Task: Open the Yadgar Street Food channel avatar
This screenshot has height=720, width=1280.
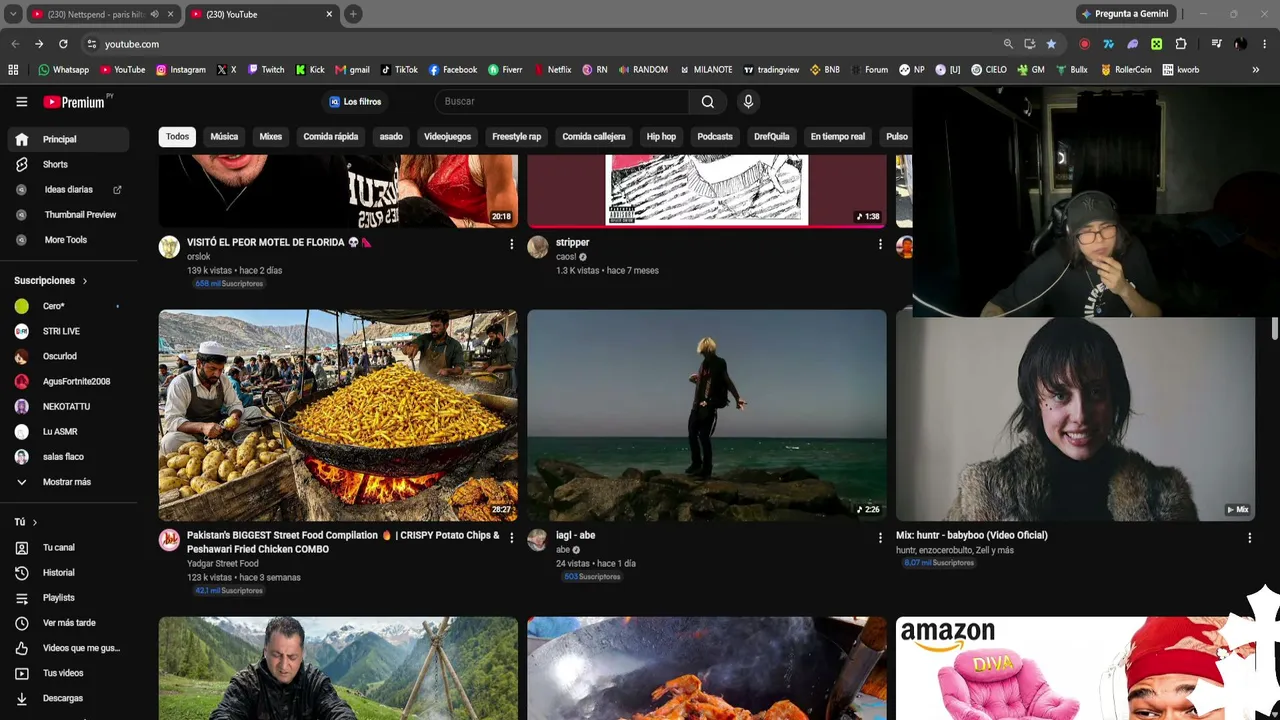Action: coord(169,540)
